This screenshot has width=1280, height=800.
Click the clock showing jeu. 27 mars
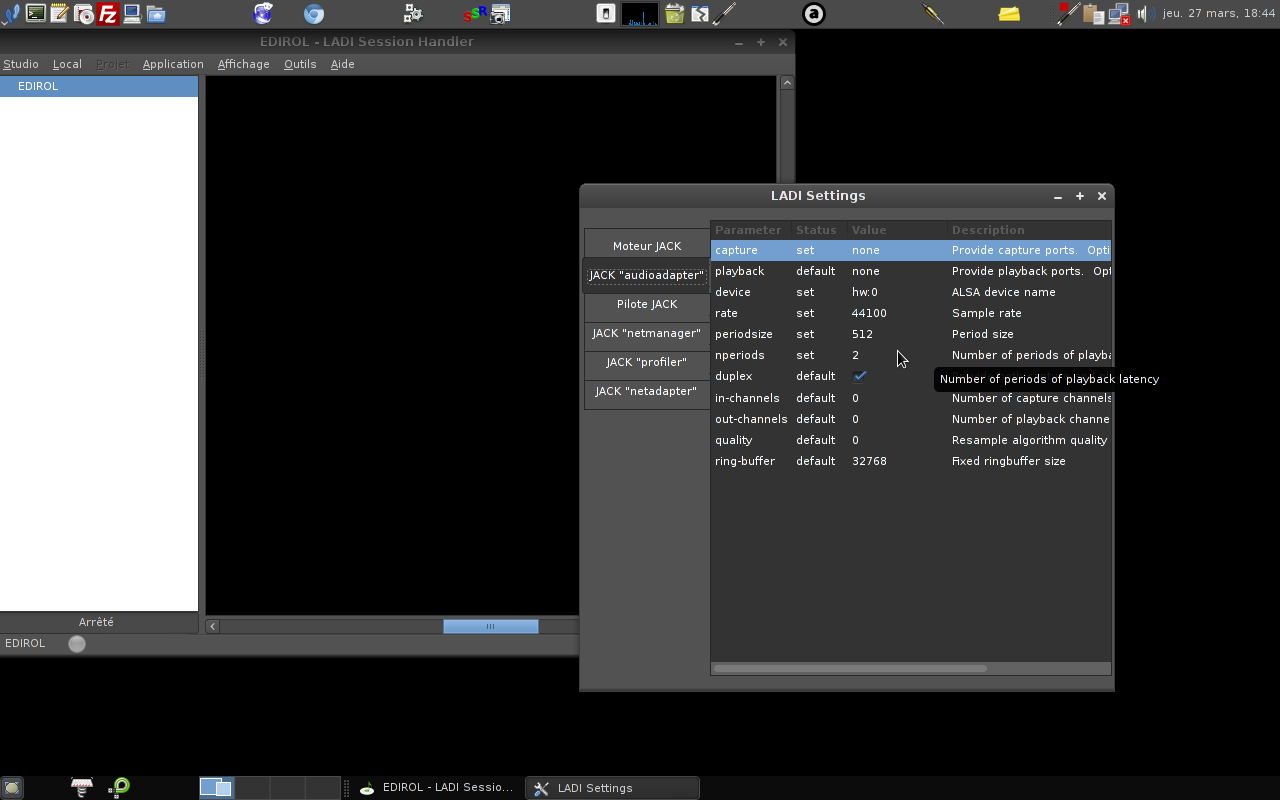click(x=1219, y=14)
